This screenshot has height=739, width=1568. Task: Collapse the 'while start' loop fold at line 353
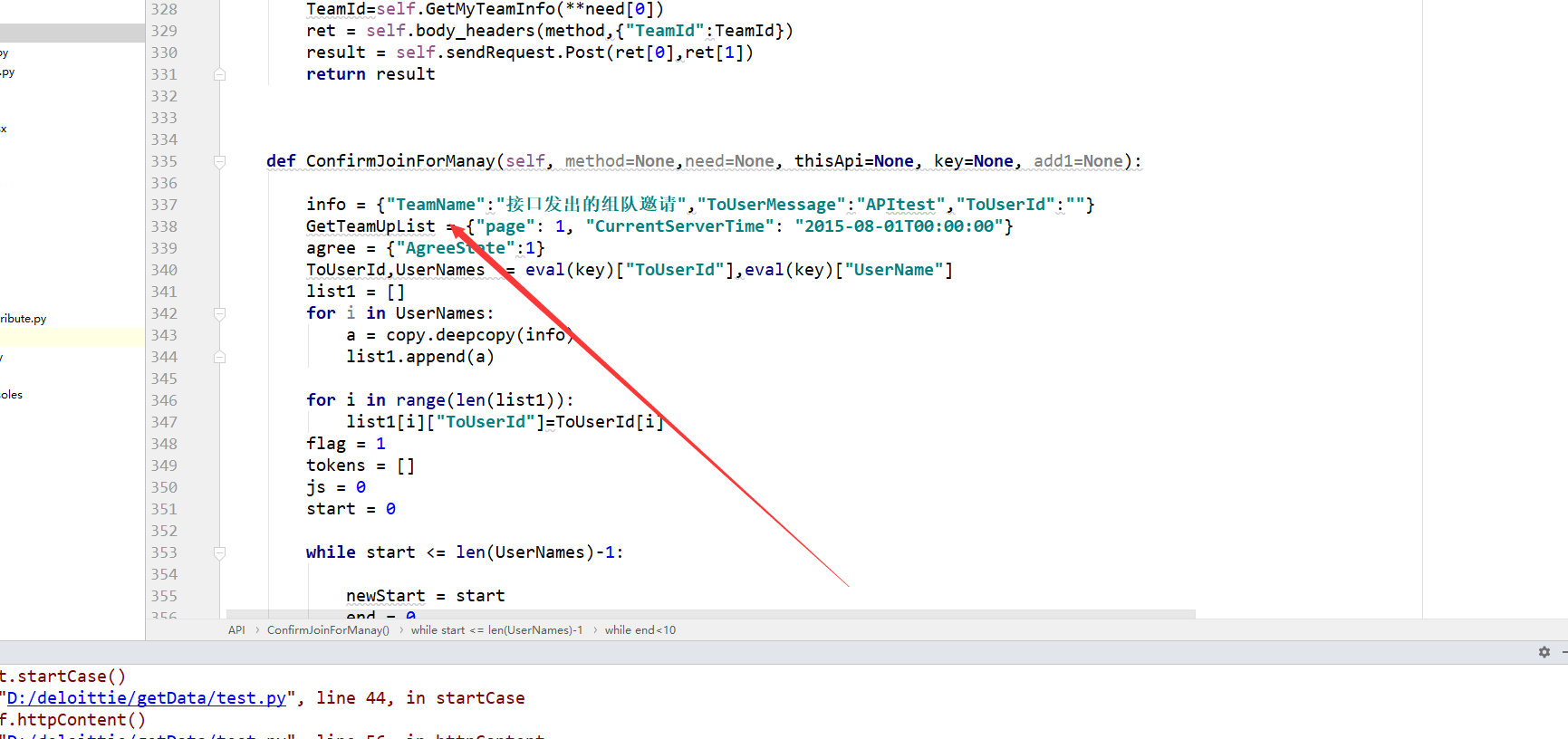tap(219, 552)
